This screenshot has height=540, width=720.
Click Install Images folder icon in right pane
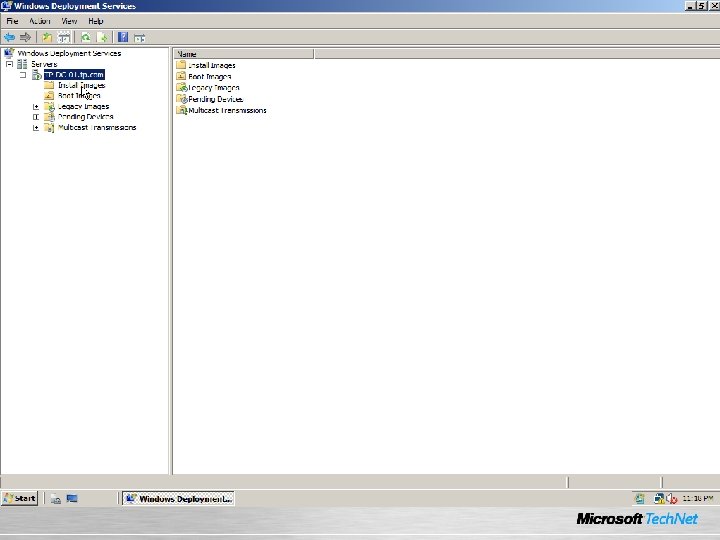click(181, 65)
